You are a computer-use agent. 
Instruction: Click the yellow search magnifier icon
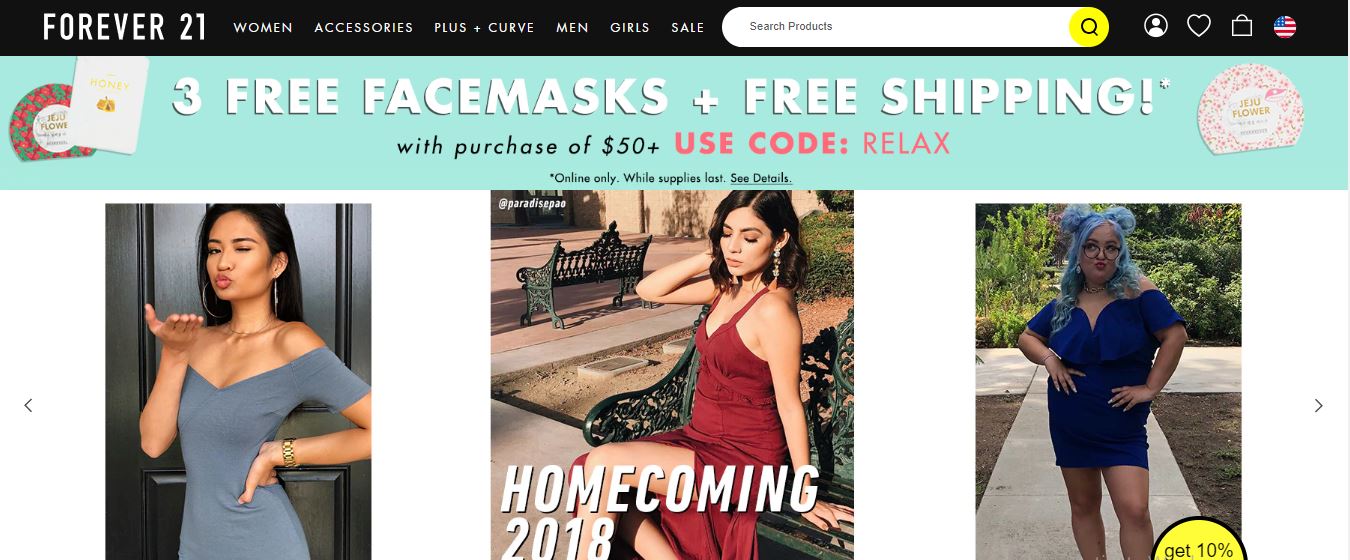pyautogui.click(x=1089, y=27)
